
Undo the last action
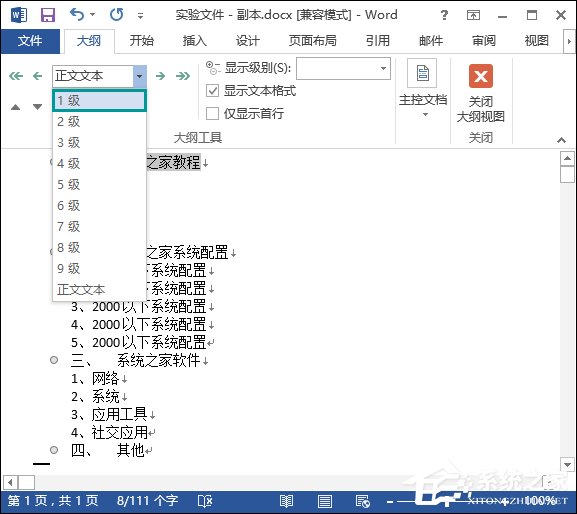point(77,15)
